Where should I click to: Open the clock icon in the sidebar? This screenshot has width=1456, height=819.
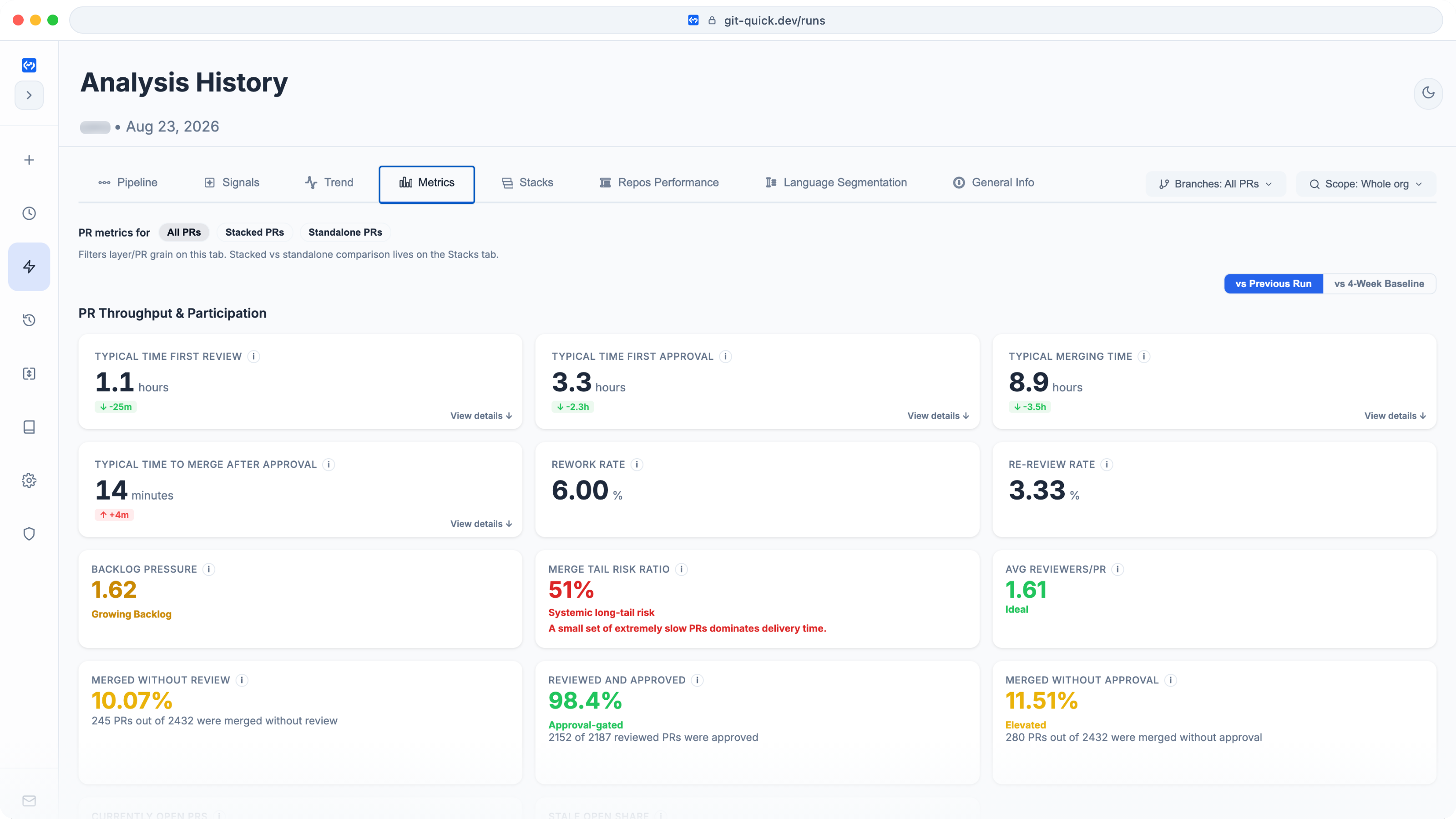coord(29,213)
